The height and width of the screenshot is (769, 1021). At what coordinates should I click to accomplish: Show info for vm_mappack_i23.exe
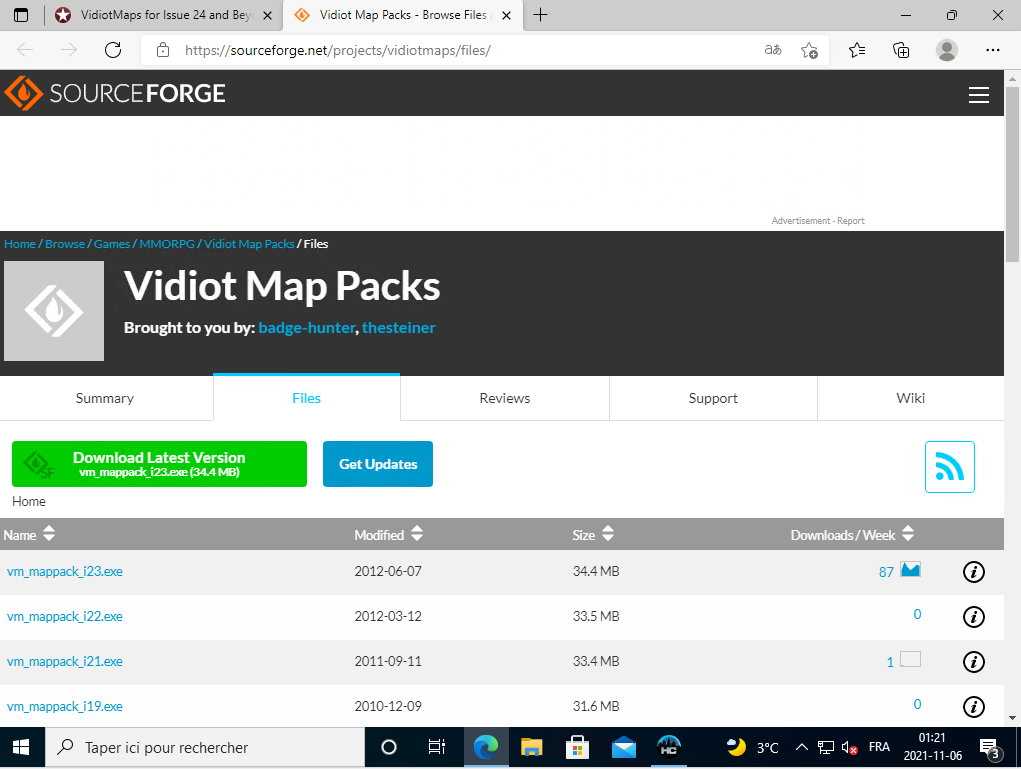973,572
